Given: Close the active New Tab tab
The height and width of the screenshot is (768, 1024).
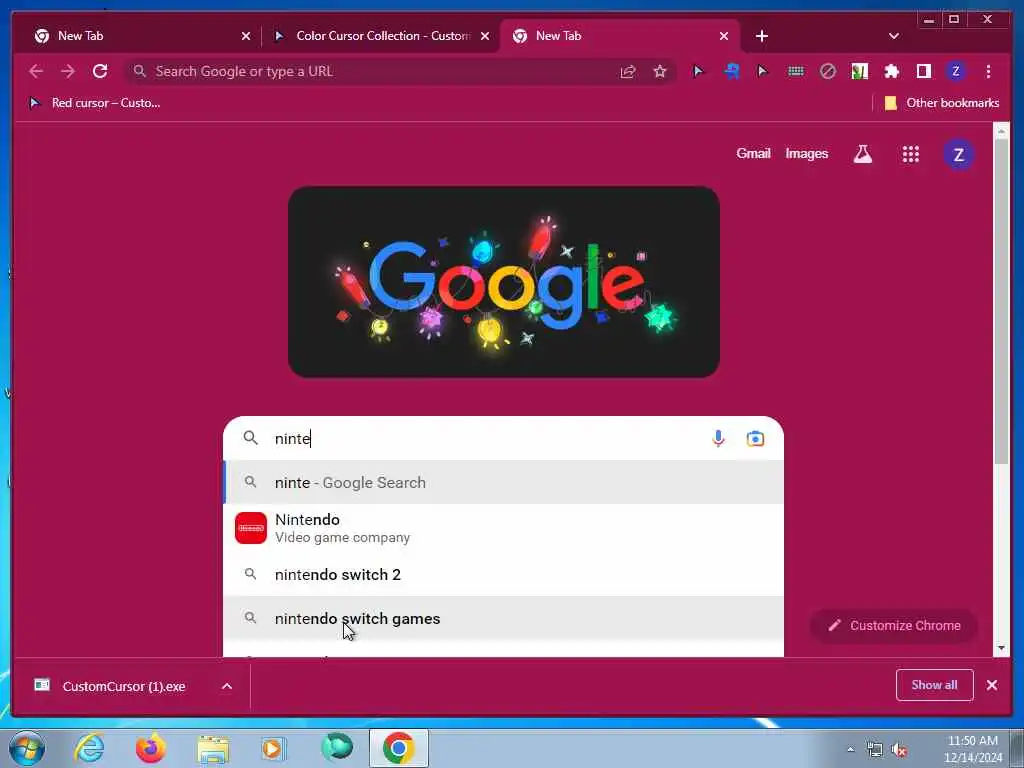Looking at the screenshot, I should tap(724, 36).
